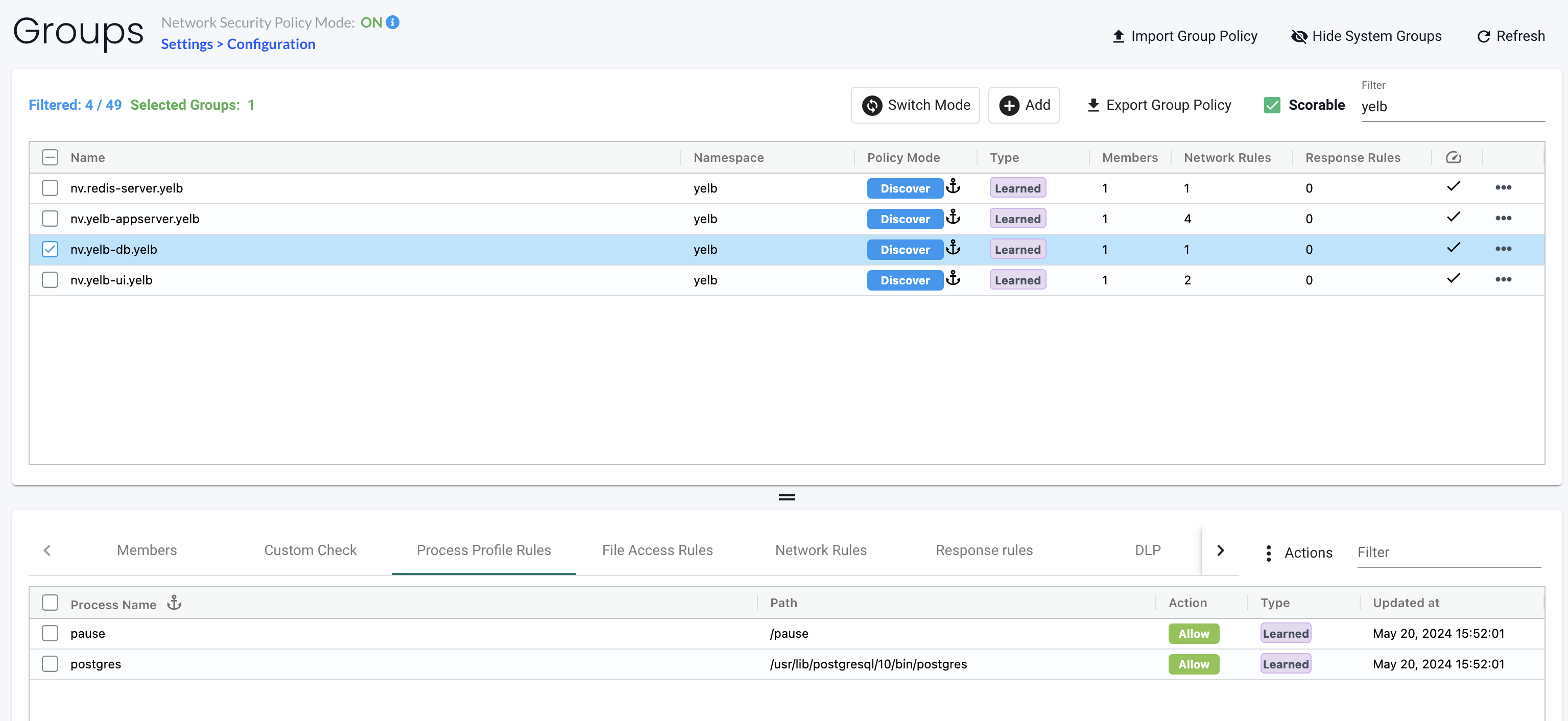Open the Members tab

pyautogui.click(x=147, y=550)
